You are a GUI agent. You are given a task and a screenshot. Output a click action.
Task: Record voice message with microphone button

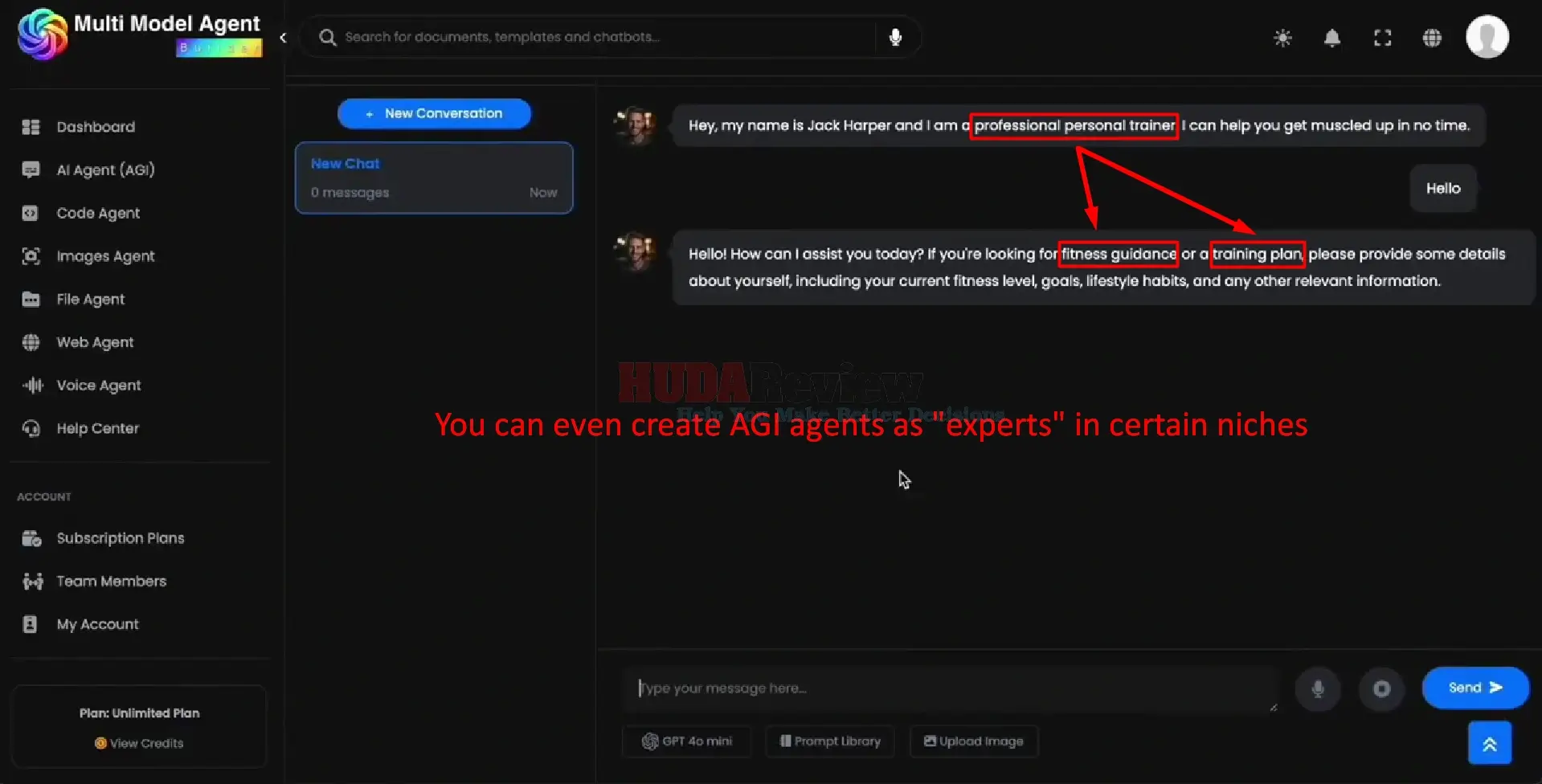tap(1318, 688)
